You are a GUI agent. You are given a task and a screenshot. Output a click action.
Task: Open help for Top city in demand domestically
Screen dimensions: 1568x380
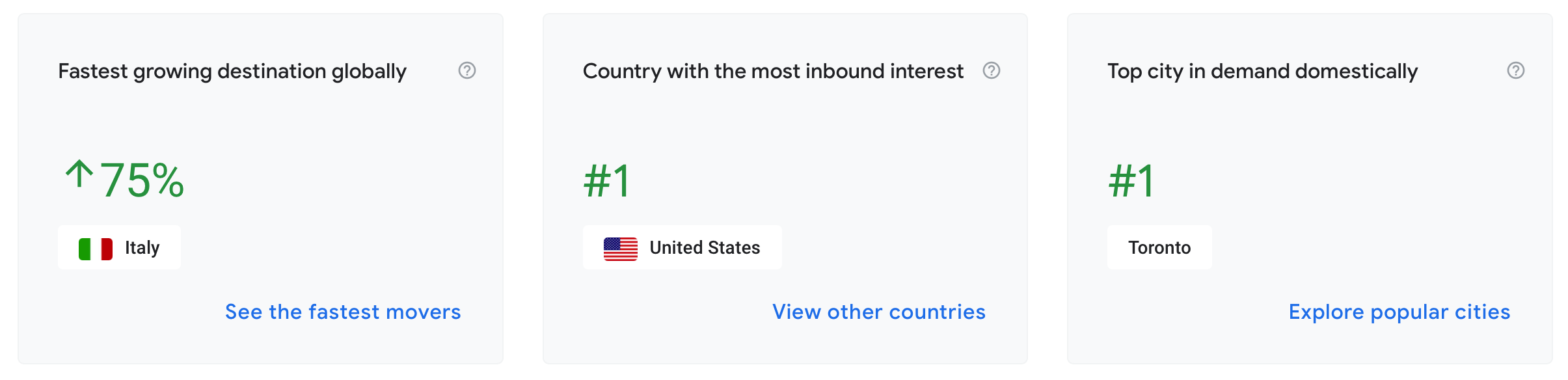point(1516,70)
